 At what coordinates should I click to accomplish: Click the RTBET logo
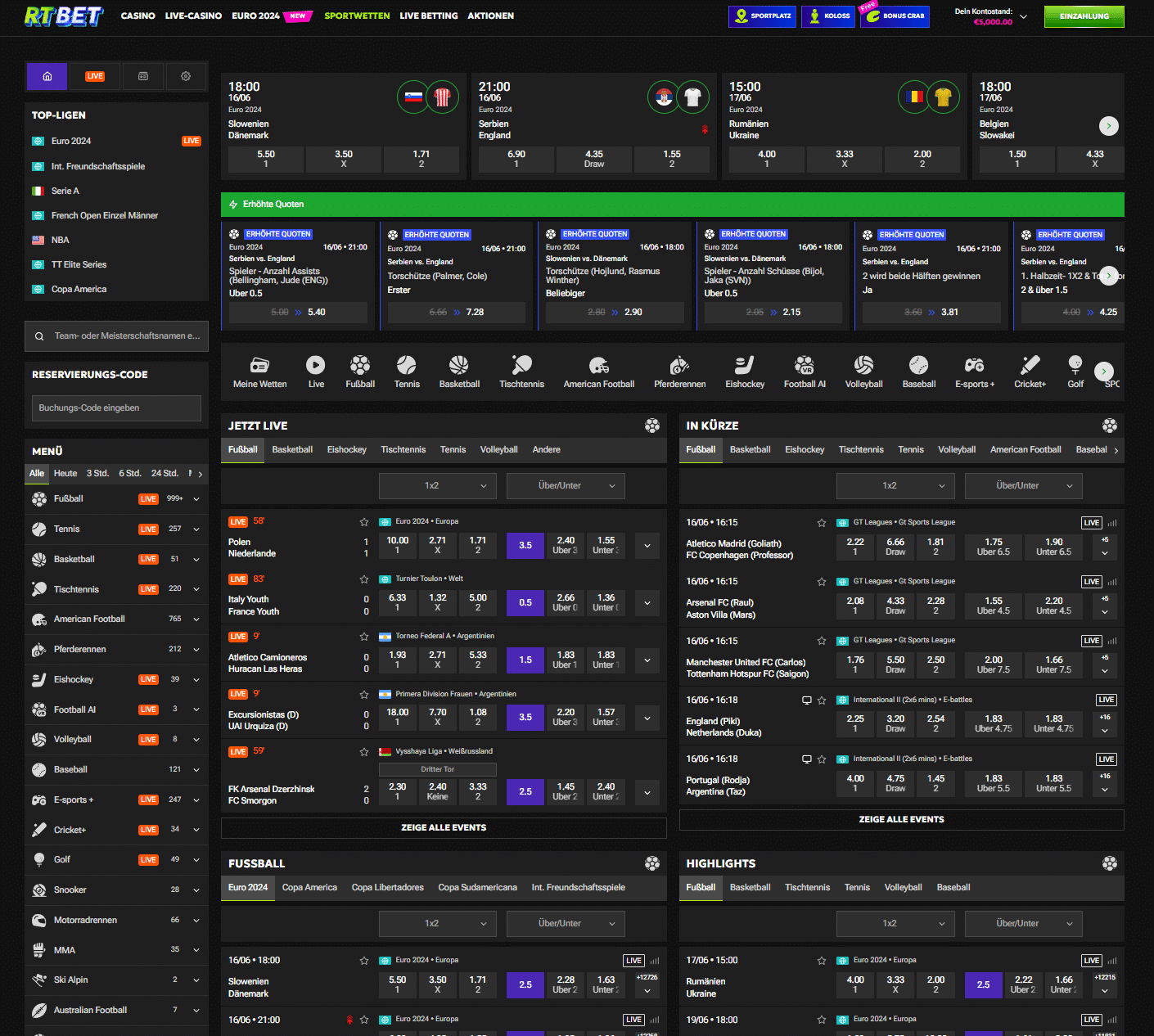coord(64,16)
